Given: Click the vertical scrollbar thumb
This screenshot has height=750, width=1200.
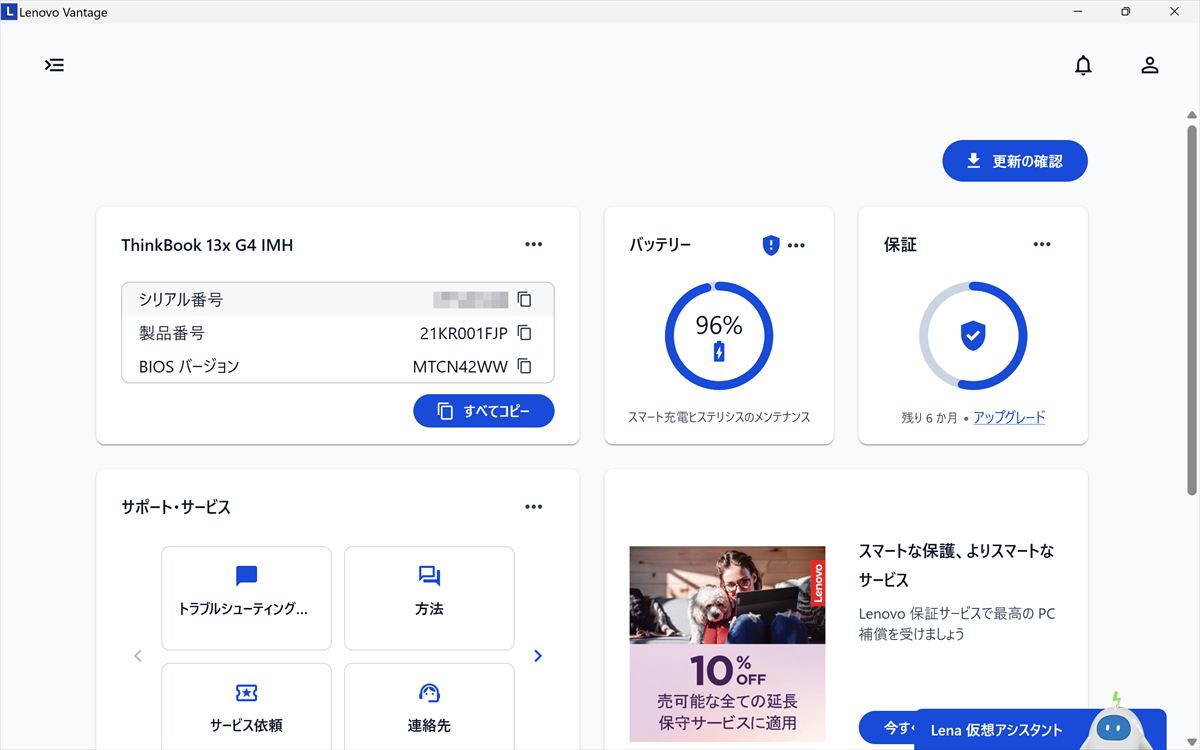Looking at the screenshot, I should [x=1192, y=310].
